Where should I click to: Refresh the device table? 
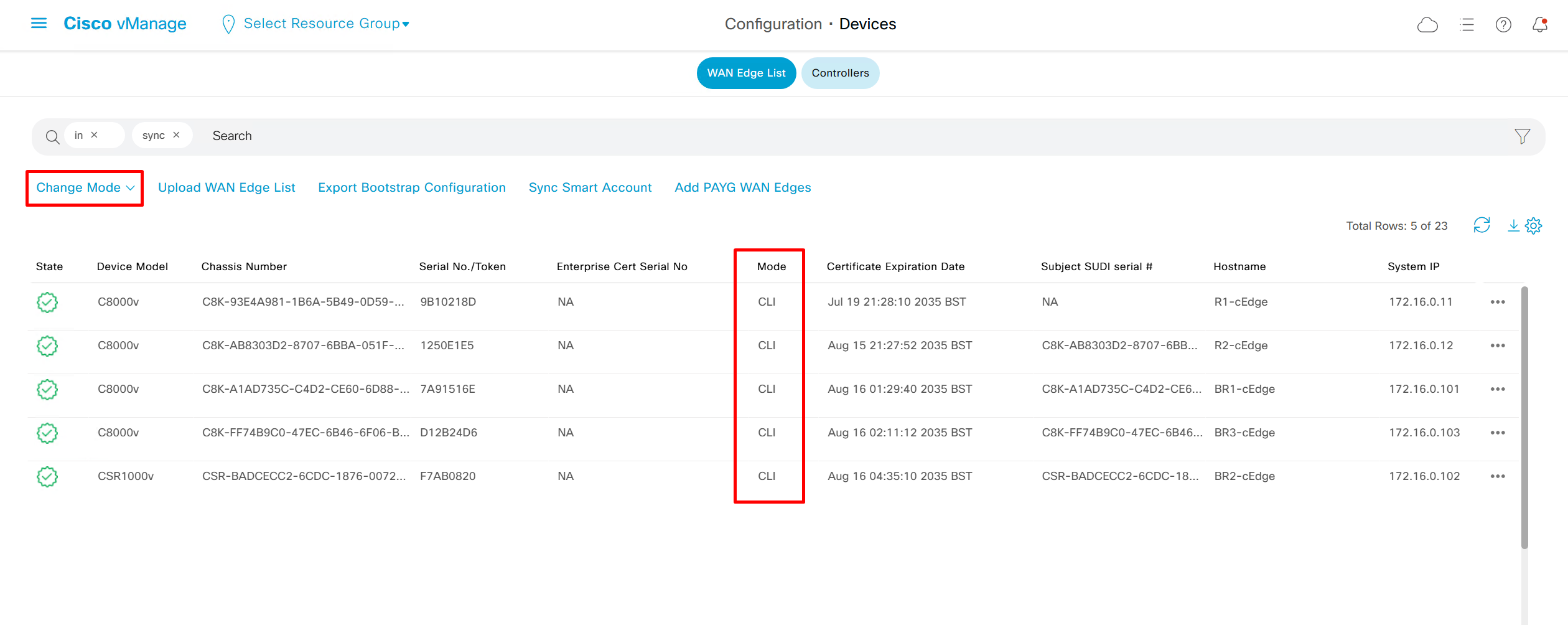[x=1482, y=225]
